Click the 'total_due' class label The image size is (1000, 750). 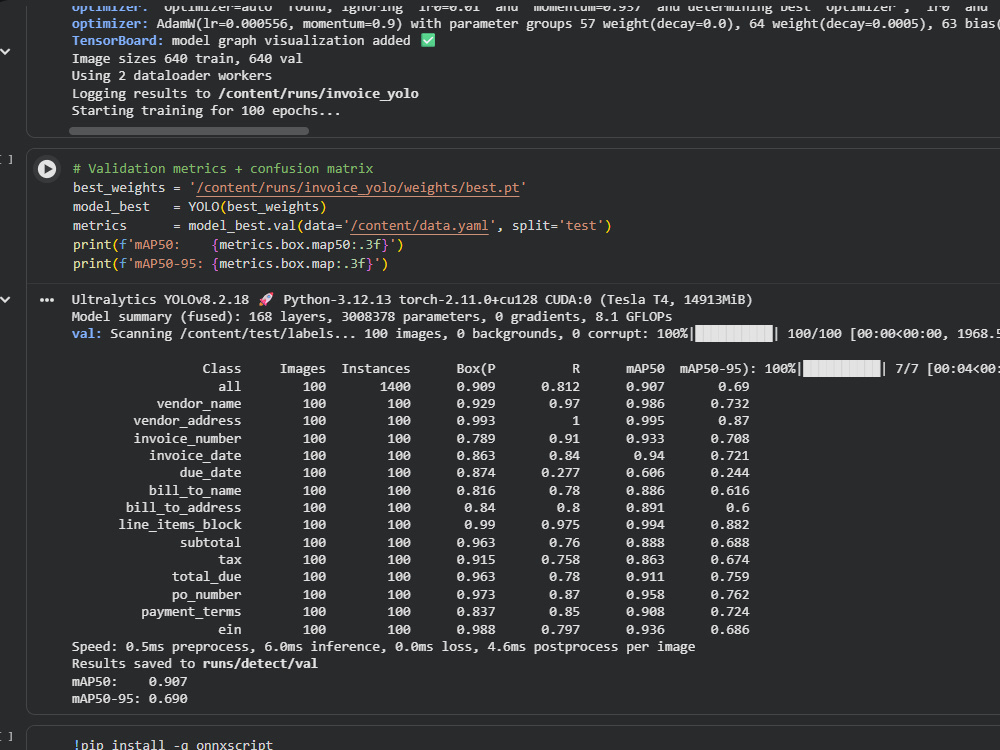coord(207,577)
